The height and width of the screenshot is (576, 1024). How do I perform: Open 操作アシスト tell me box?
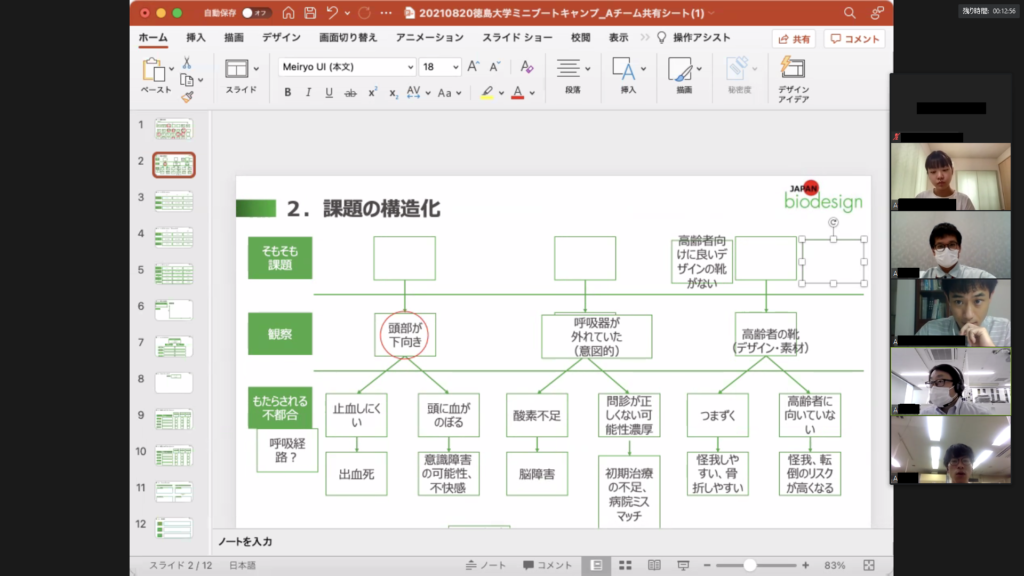694,38
